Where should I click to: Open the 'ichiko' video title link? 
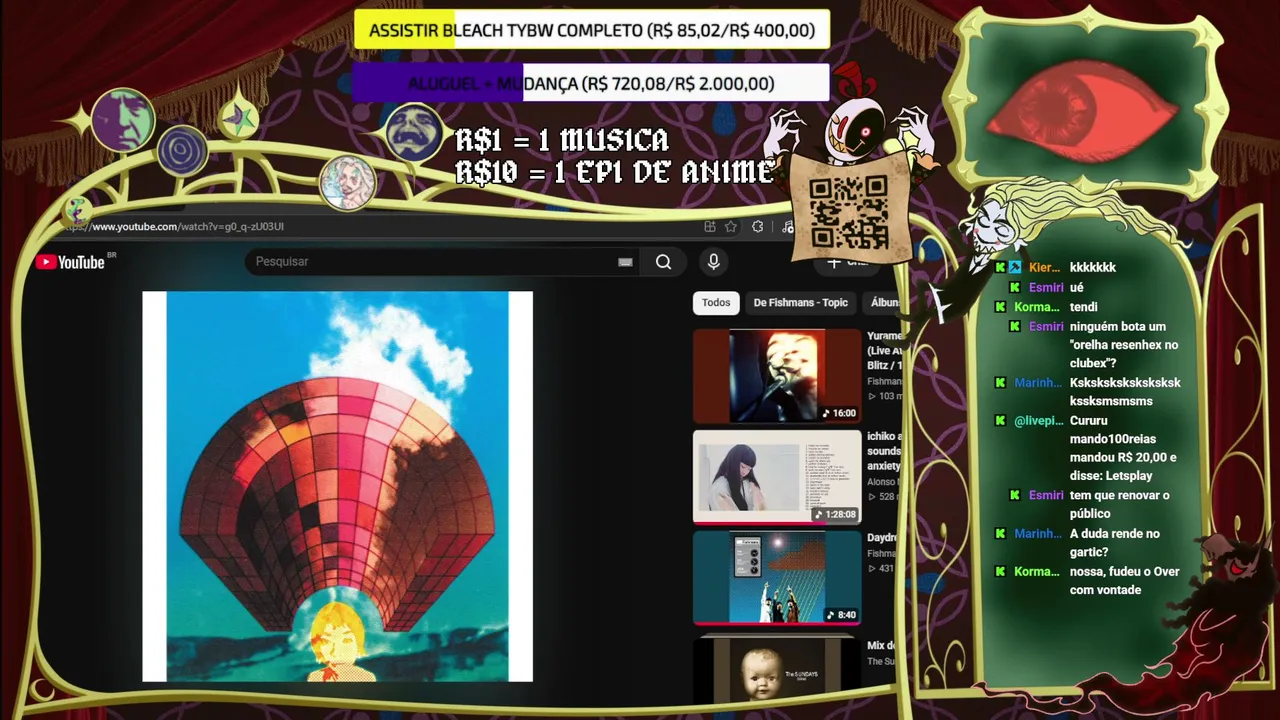point(884,451)
